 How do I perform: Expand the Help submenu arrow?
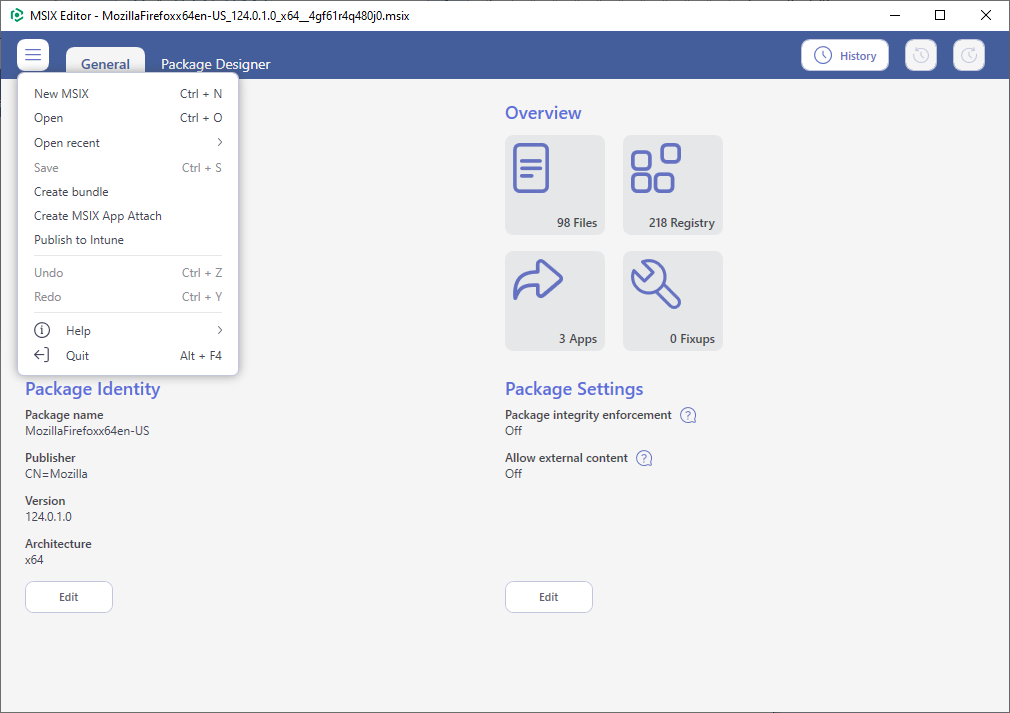click(220, 330)
